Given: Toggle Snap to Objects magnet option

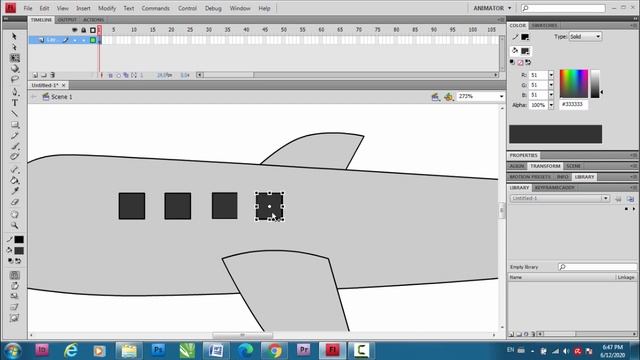Looking at the screenshot, I should 14,275.
